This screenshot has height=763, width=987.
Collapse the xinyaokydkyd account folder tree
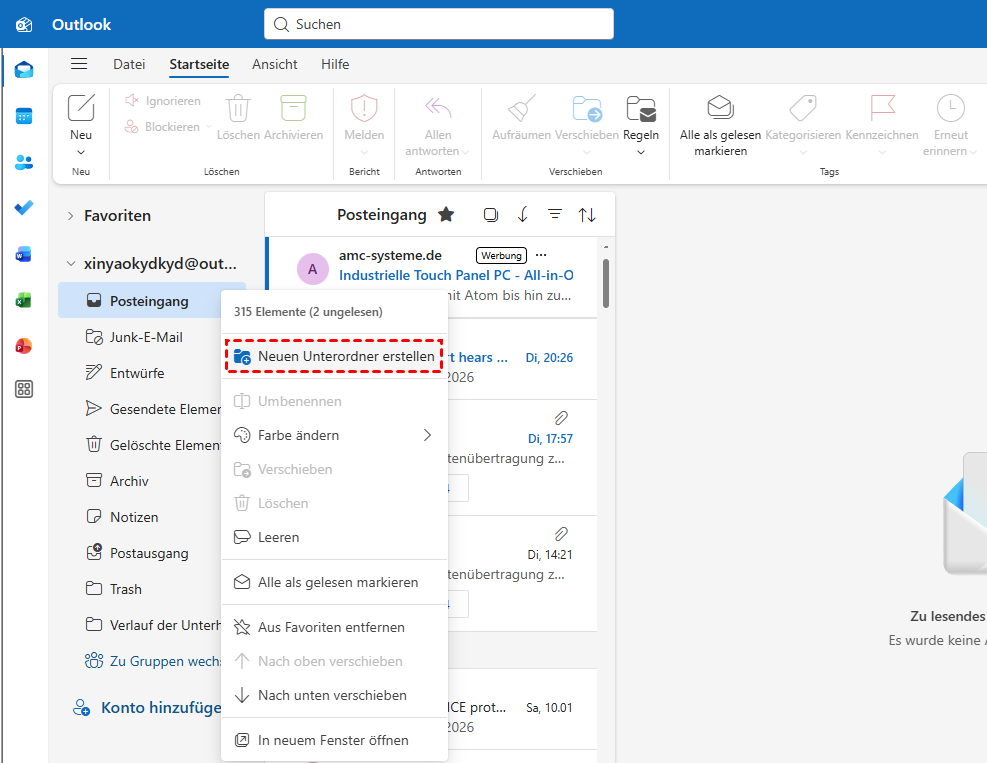click(x=71, y=264)
